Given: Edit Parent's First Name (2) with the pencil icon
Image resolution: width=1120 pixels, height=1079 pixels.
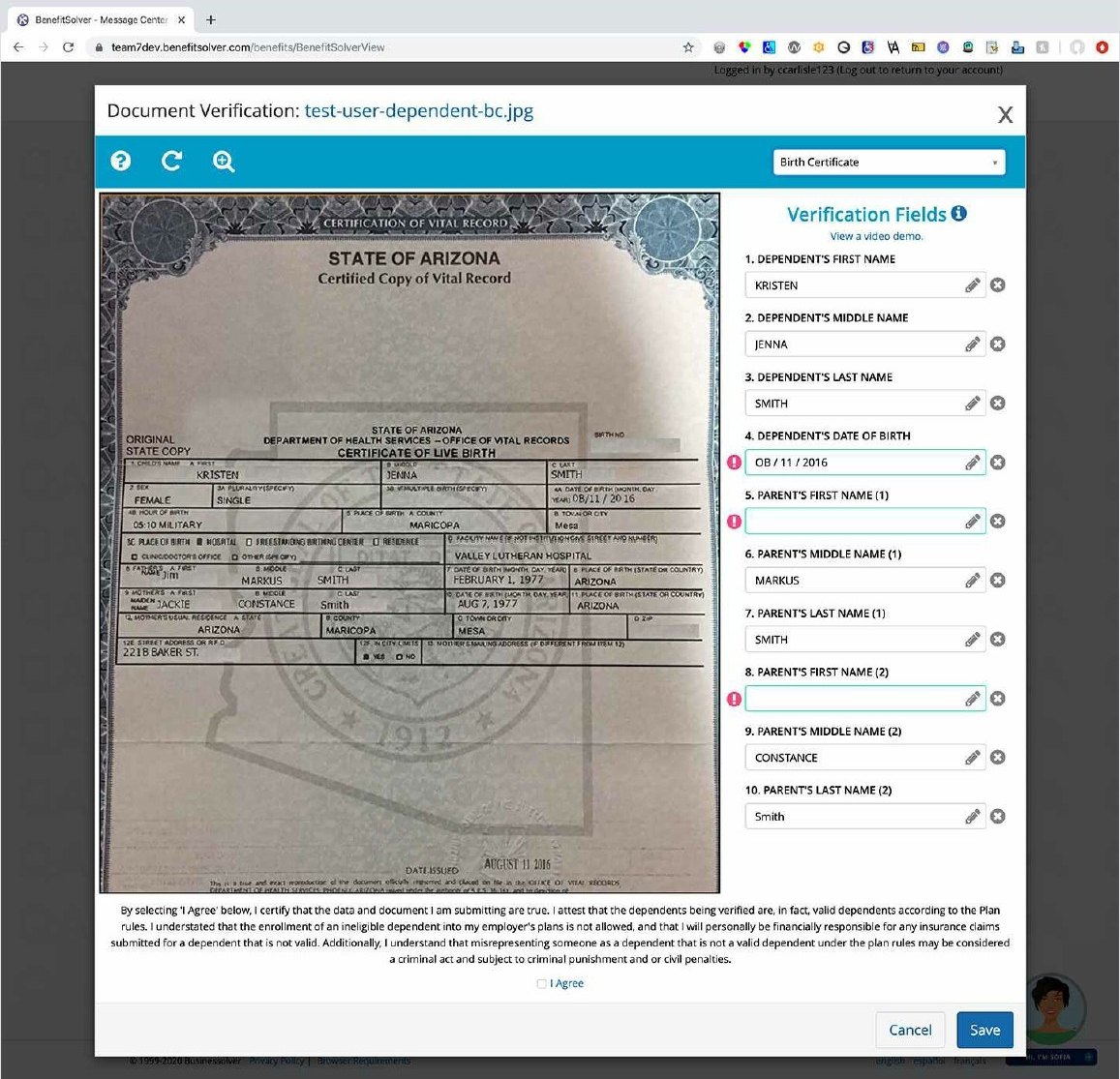Looking at the screenshot, I should (972, 699).
